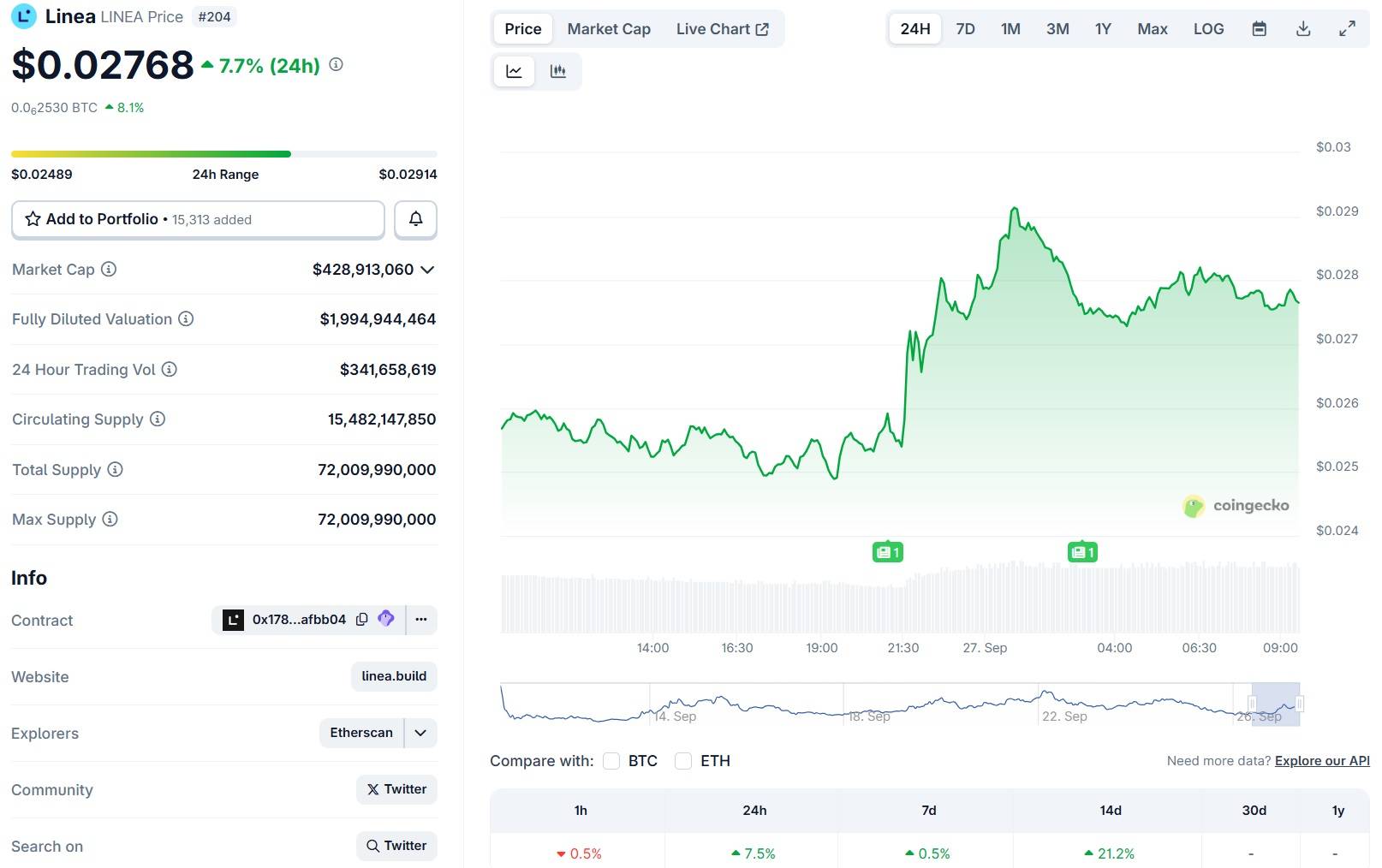Expand chart to fullscreen
Viewport: 1382px width, 868px height.
click(x=1347, y=28)
